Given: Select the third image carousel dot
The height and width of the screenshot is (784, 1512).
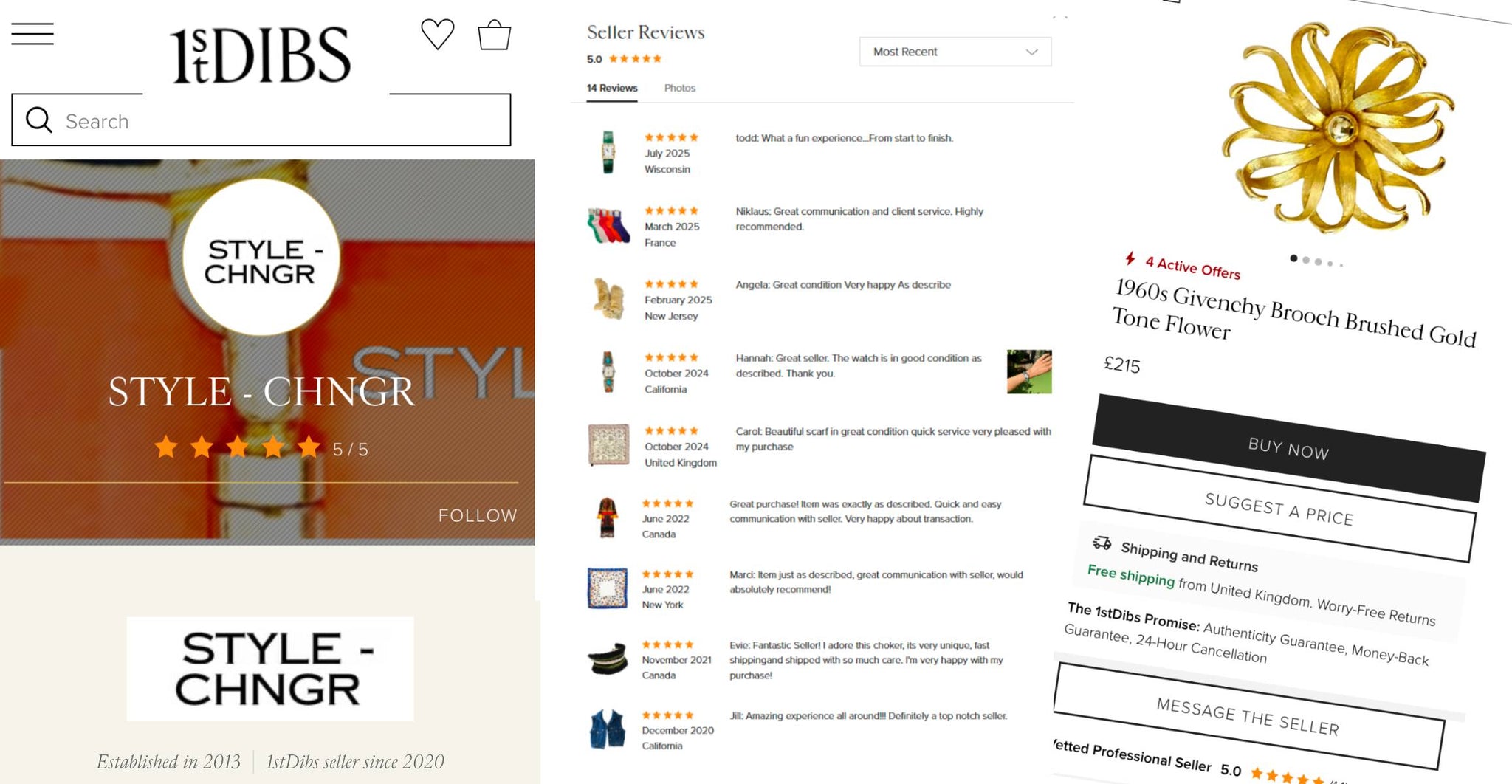Looking at the screenshot, I should (1318, 262).
